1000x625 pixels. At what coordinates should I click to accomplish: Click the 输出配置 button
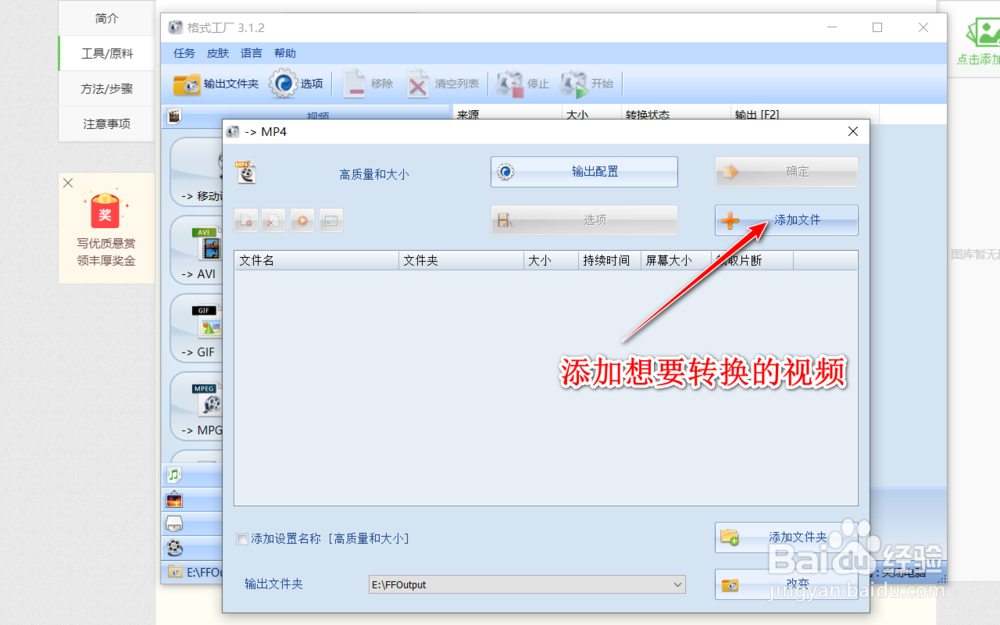pos(584,172)
